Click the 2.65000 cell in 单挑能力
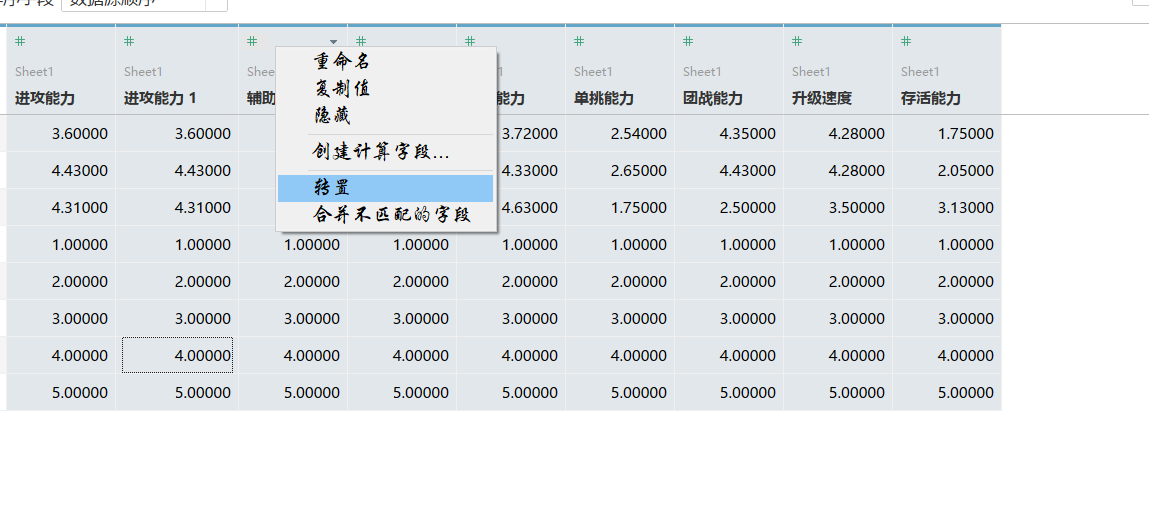1149x506 pixels. (x=620, y=171)
